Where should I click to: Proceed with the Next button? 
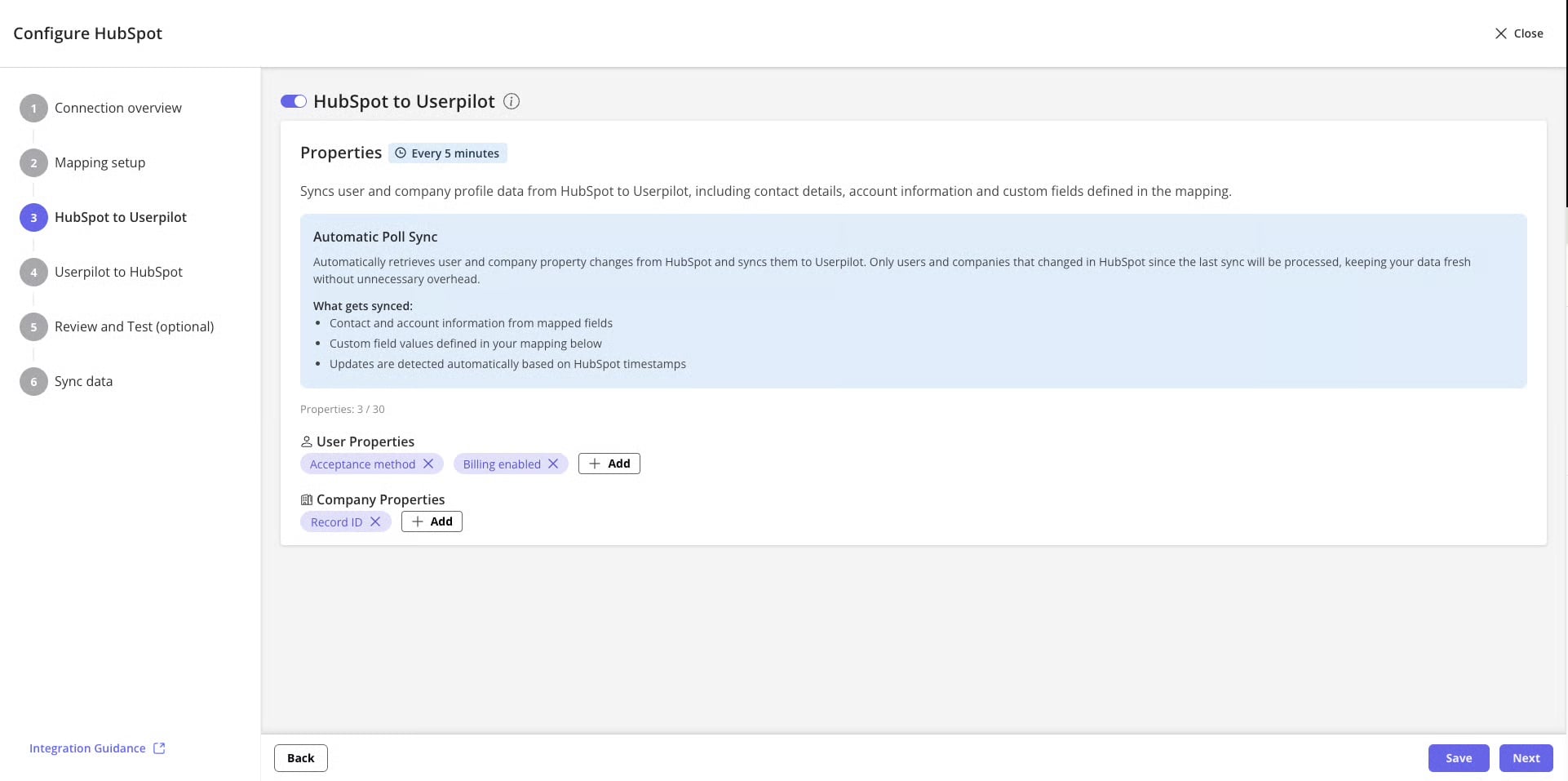[x=1526, y=758]
